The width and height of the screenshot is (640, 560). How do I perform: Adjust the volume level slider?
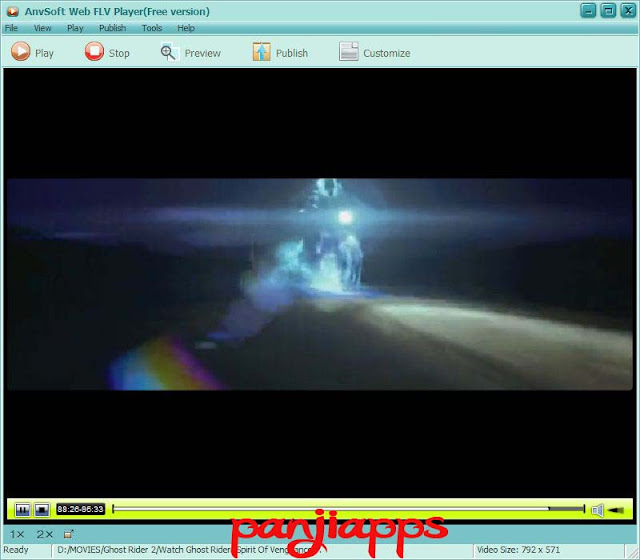[616, 510]
